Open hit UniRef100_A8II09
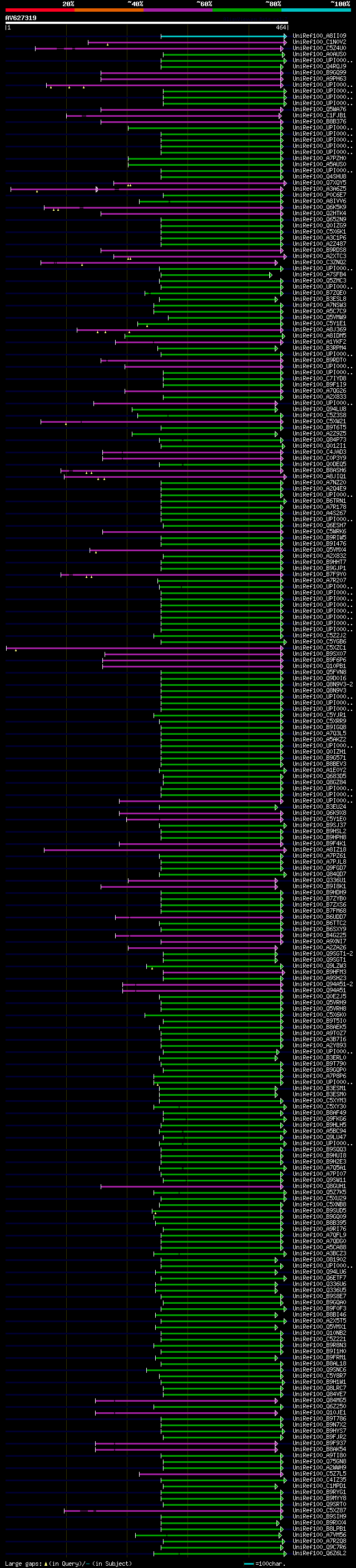This screenshot has width=356, height=1568. pyautogui.click(x=319, y=37)
